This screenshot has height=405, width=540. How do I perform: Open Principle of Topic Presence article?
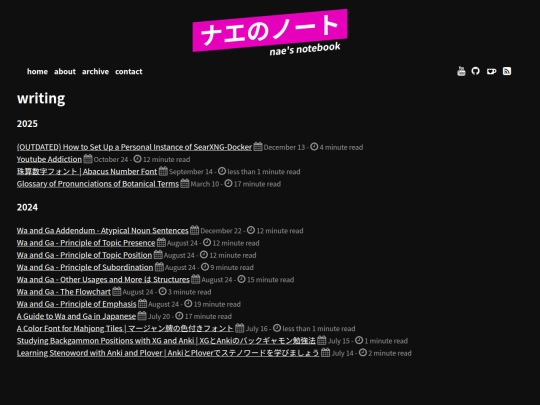coord(86,243)
